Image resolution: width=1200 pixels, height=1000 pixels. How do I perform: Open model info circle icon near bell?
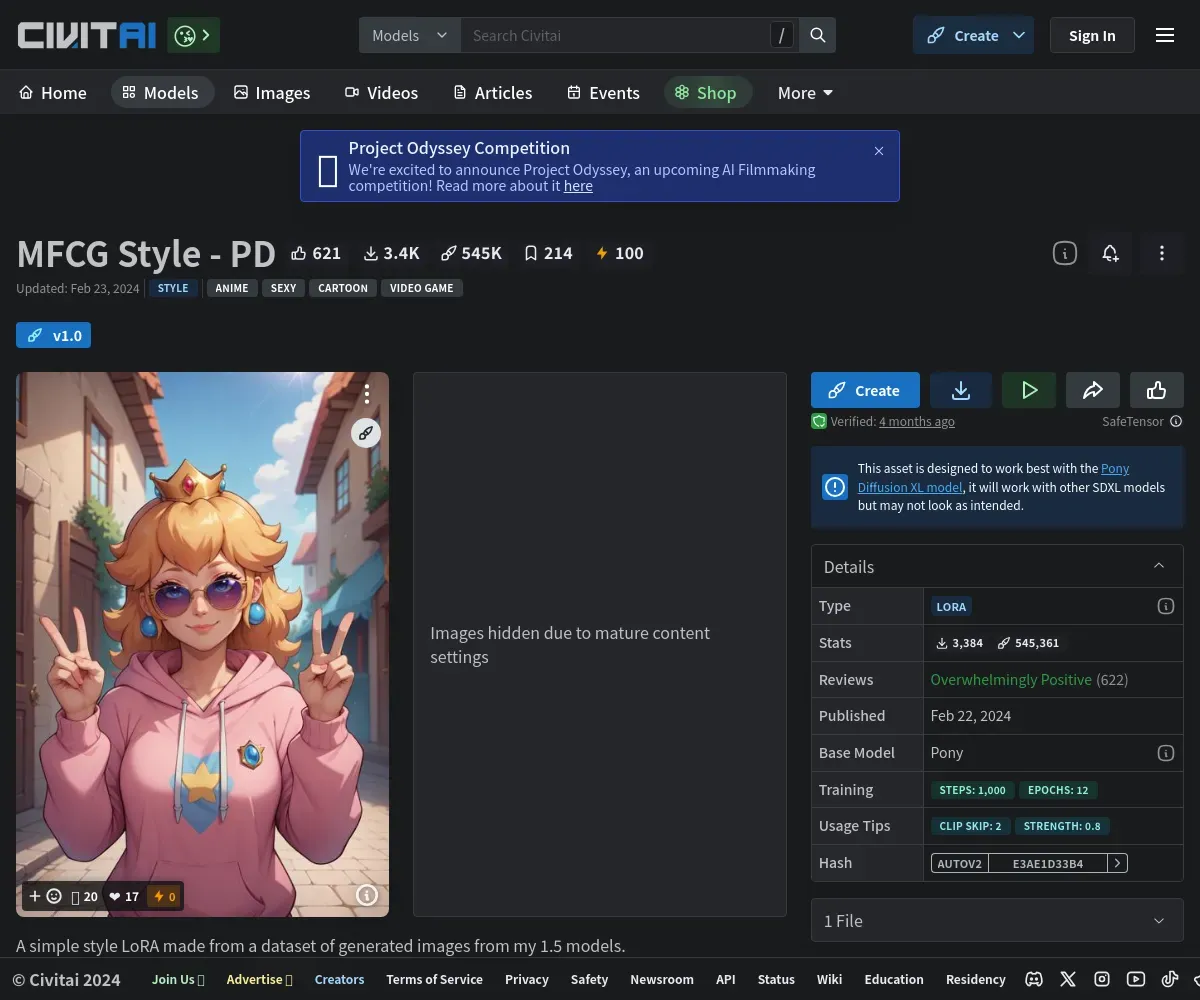(1065, 254)
